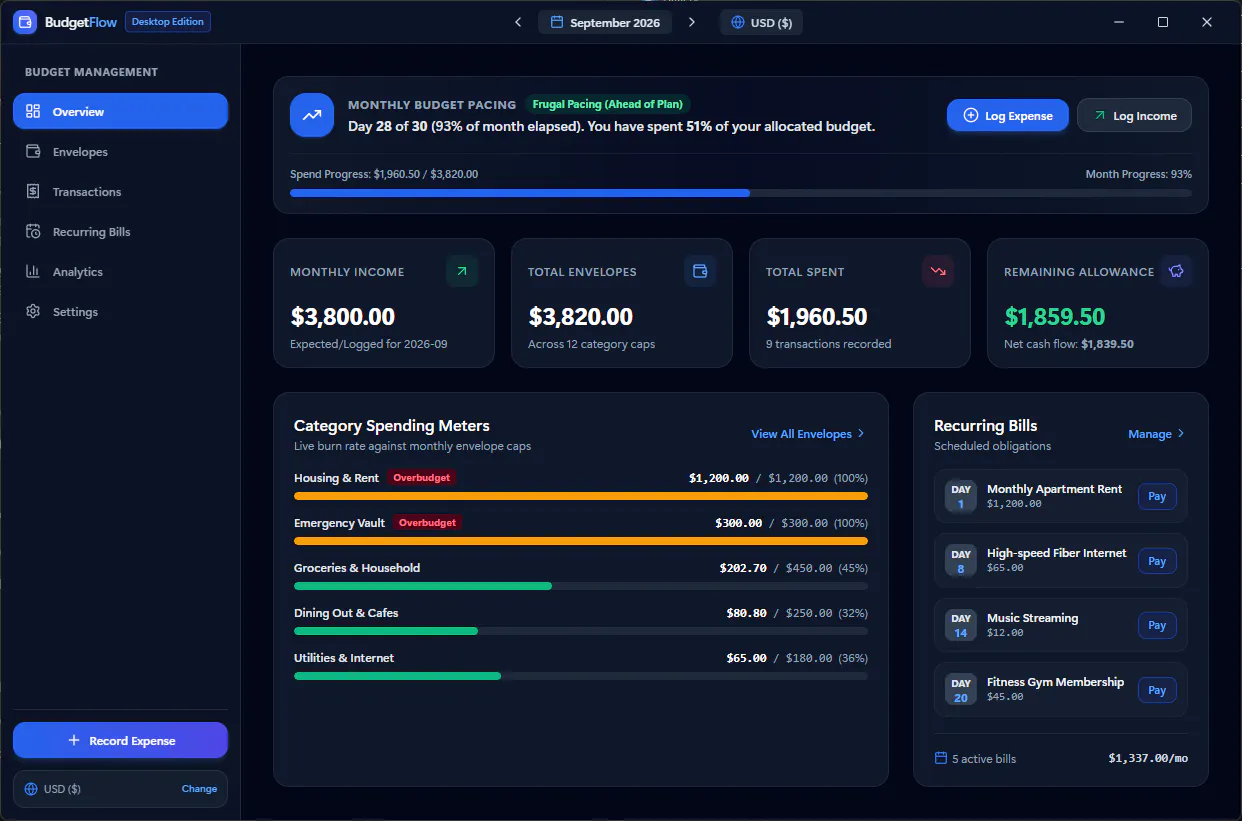The width and height of the screenshot is (1242, 821).
Task: Click the Desktop Edition badge
Action: 168,22
